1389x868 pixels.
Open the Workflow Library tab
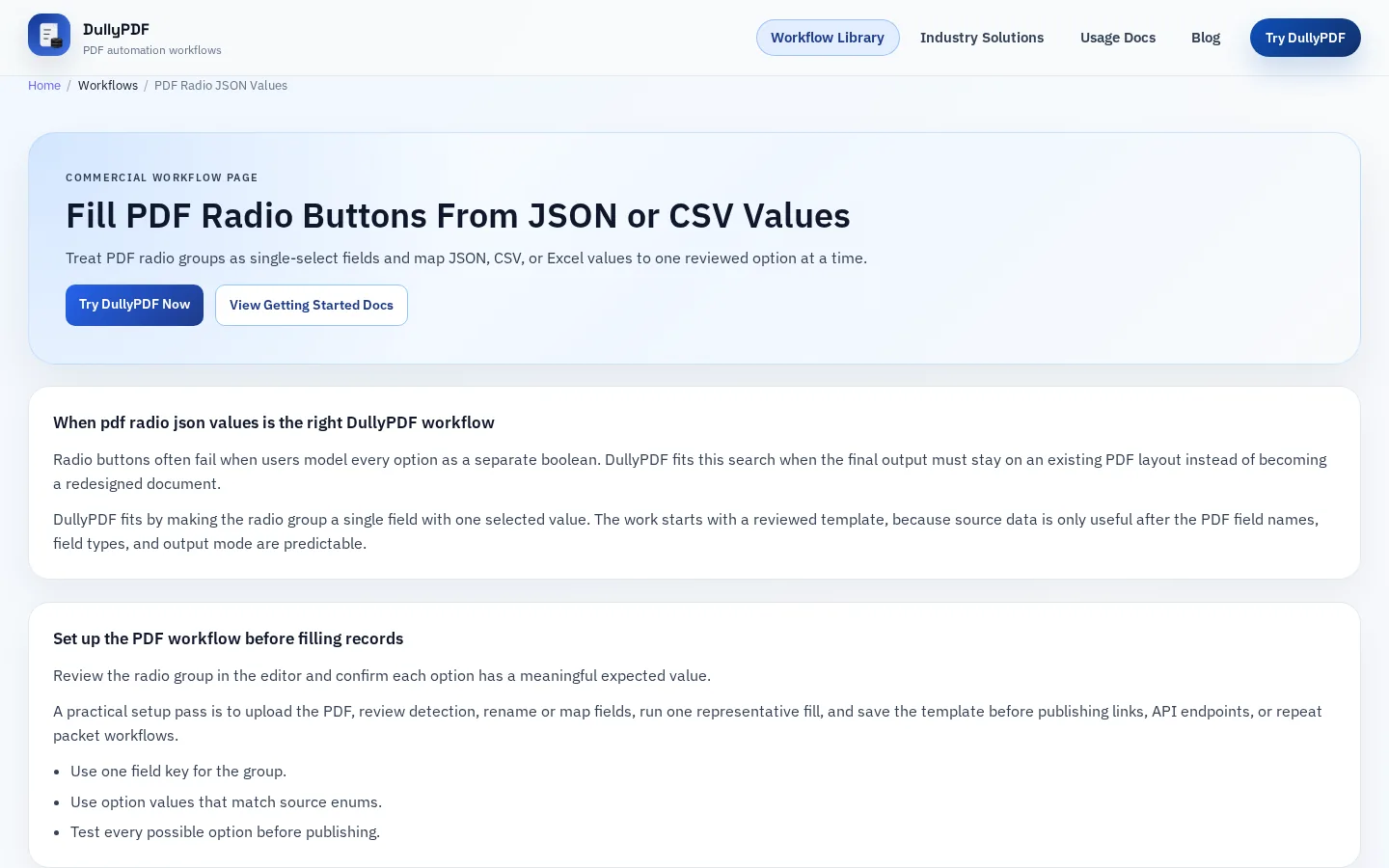tap(828, 38)
